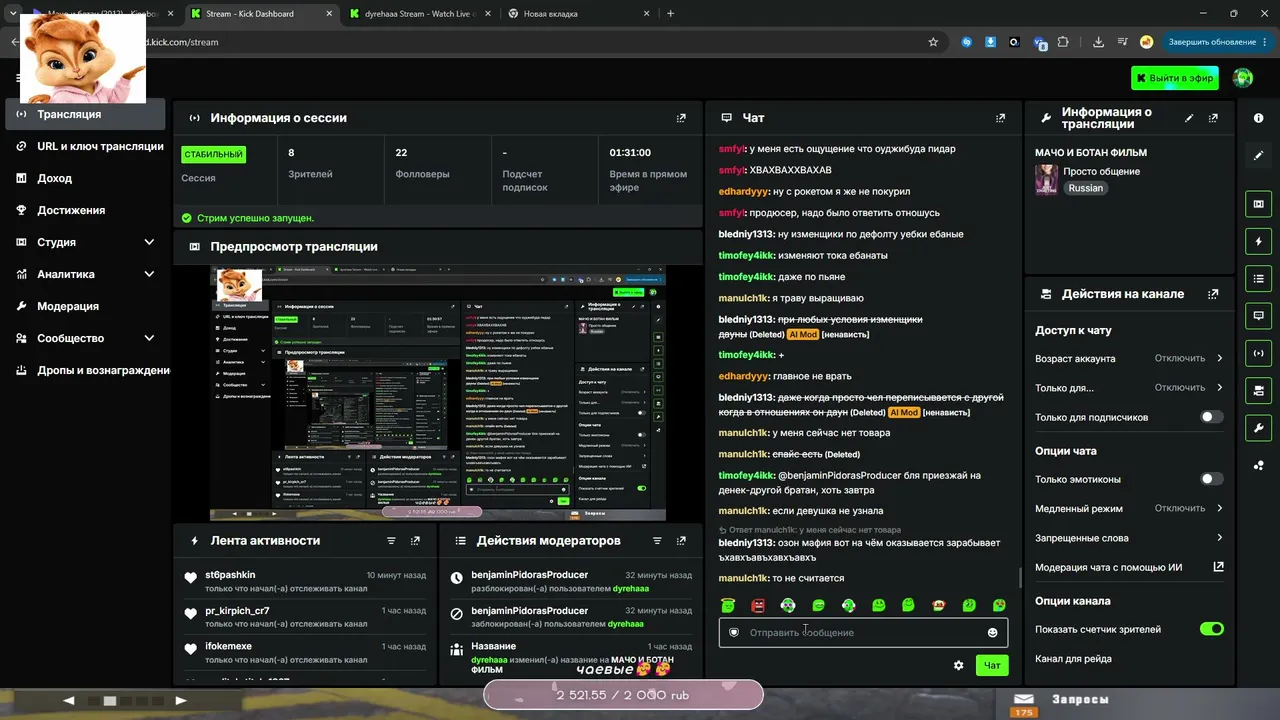Insert the red angry face emote
1280x720 pixels.
point(758,605)
